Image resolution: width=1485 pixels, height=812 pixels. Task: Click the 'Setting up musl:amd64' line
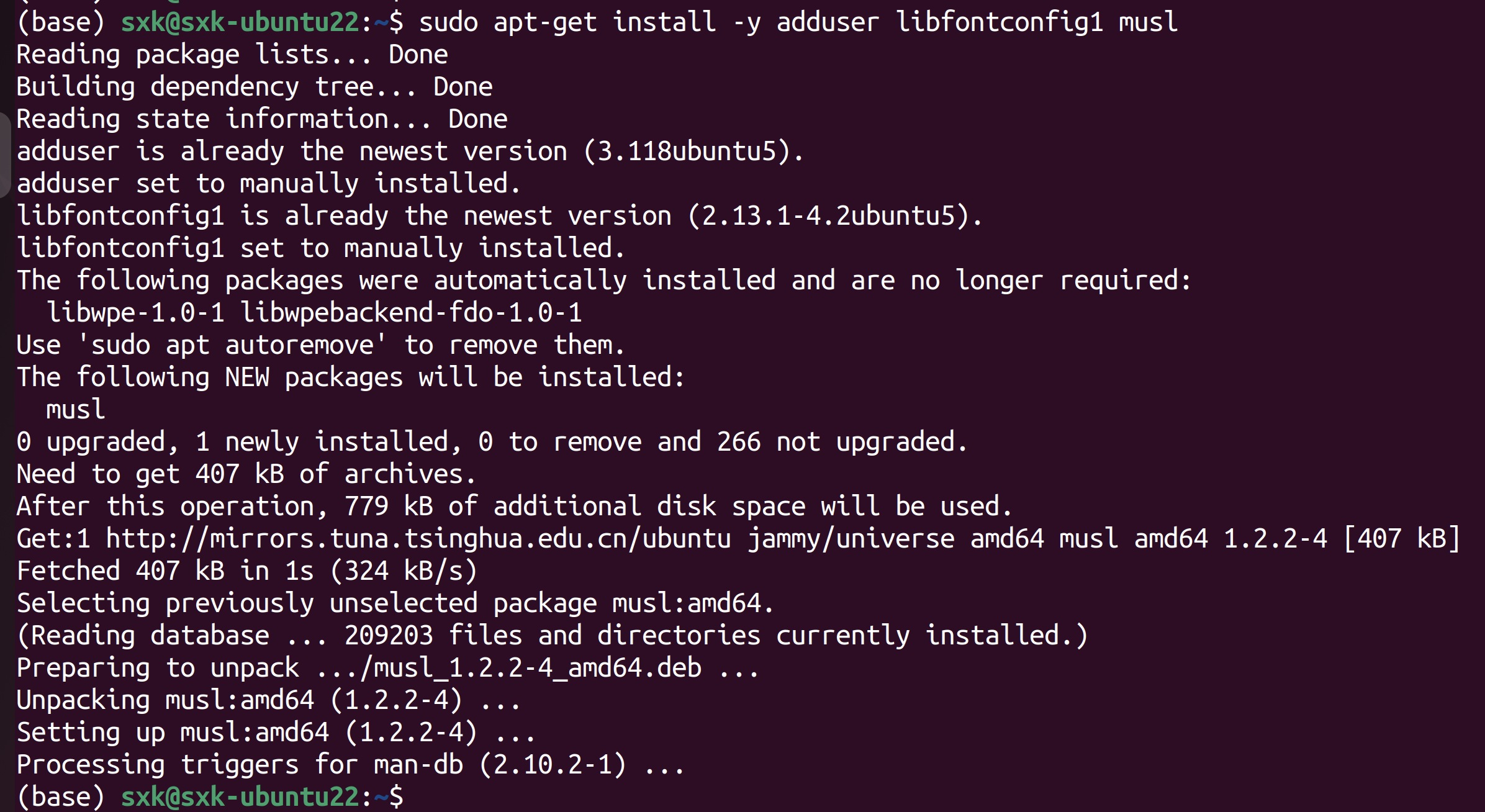pos(276,733)
